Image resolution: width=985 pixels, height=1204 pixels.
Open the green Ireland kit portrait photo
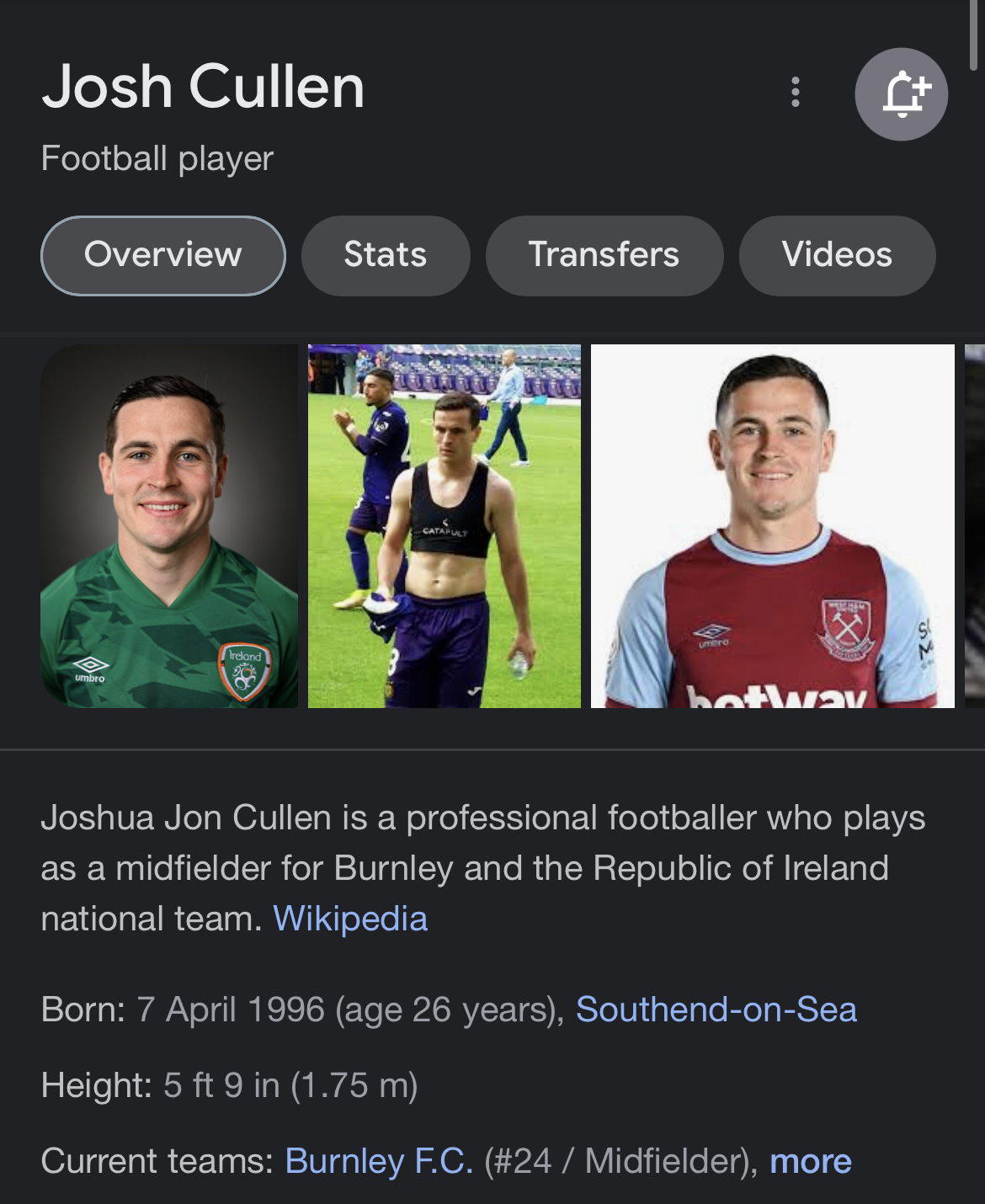tap(169, 526)
